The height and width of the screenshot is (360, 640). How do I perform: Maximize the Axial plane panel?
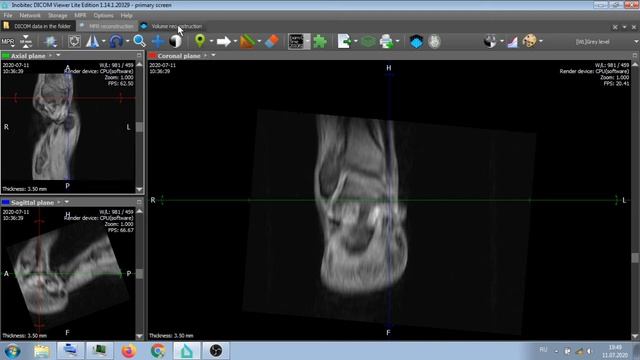click(139, 55)
